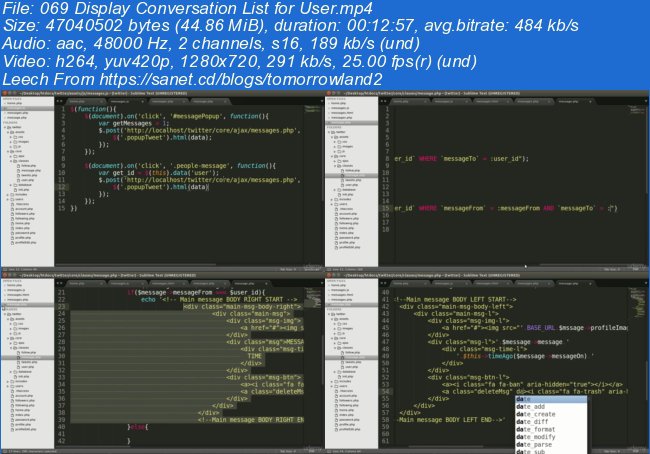Open tab list dropdown in autocomplete window

(x=646, y=284)
